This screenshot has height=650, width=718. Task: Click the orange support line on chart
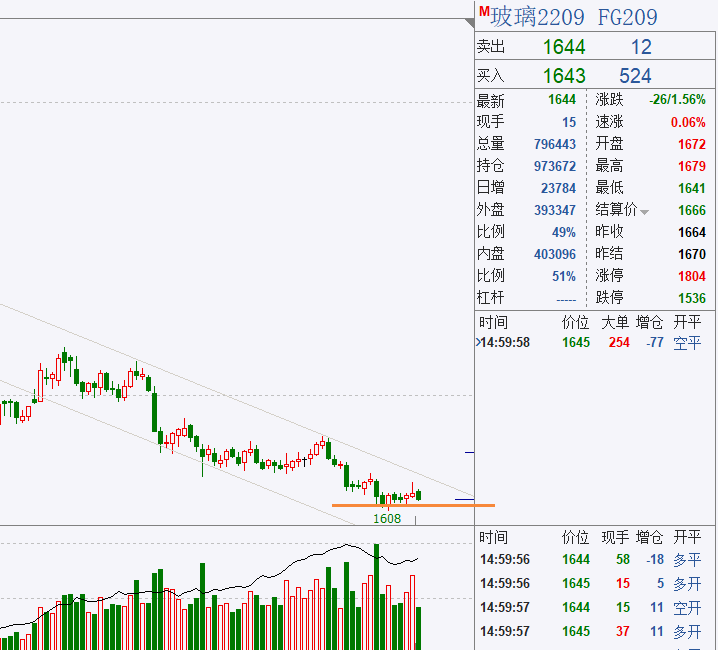(413, 505)
